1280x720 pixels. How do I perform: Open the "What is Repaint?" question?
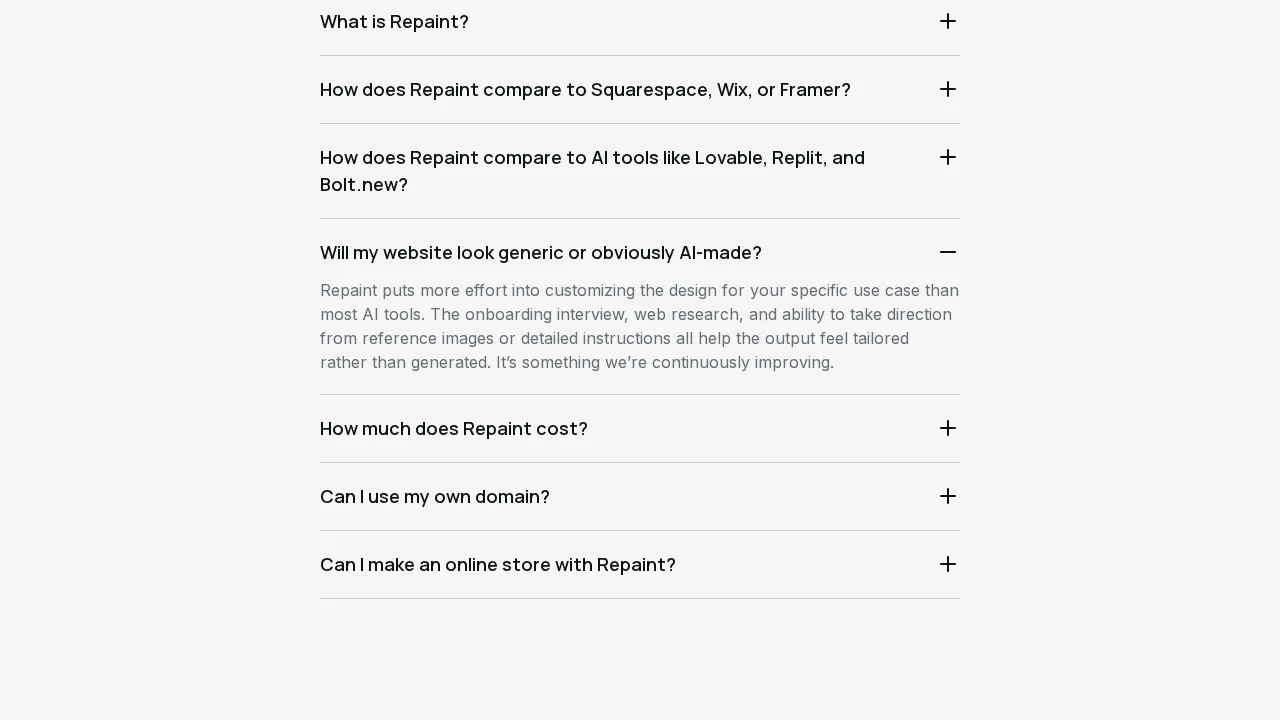(x=394, y=22)
